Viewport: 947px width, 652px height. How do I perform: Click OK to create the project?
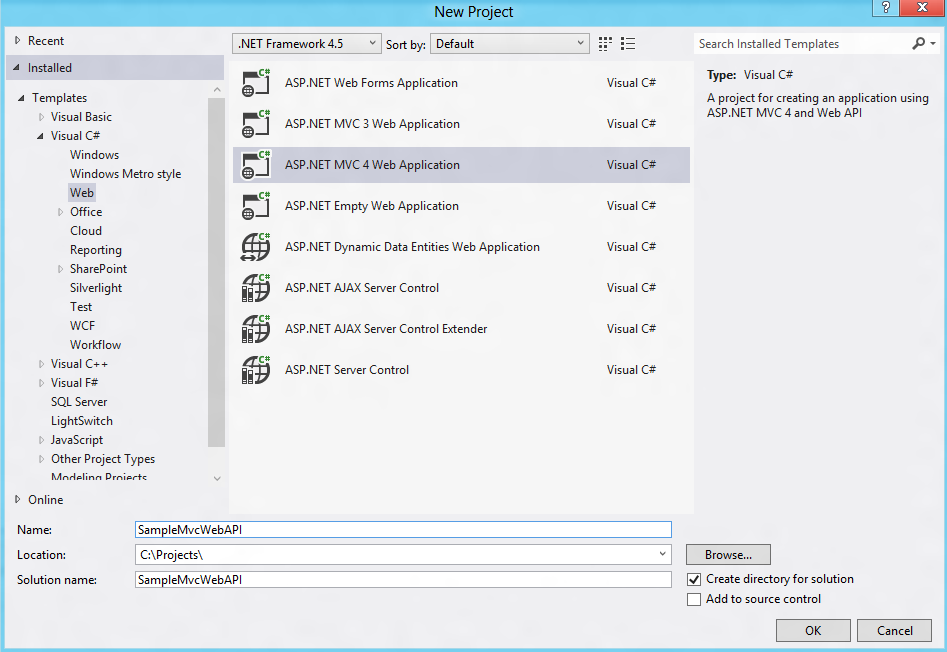pos(813,630)
